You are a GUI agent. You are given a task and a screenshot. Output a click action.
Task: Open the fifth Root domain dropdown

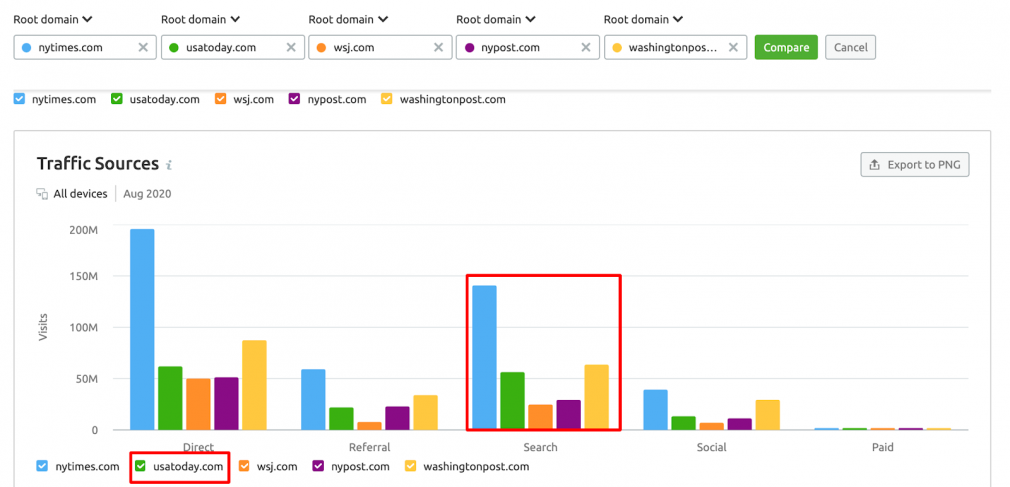tap(644, 19)
